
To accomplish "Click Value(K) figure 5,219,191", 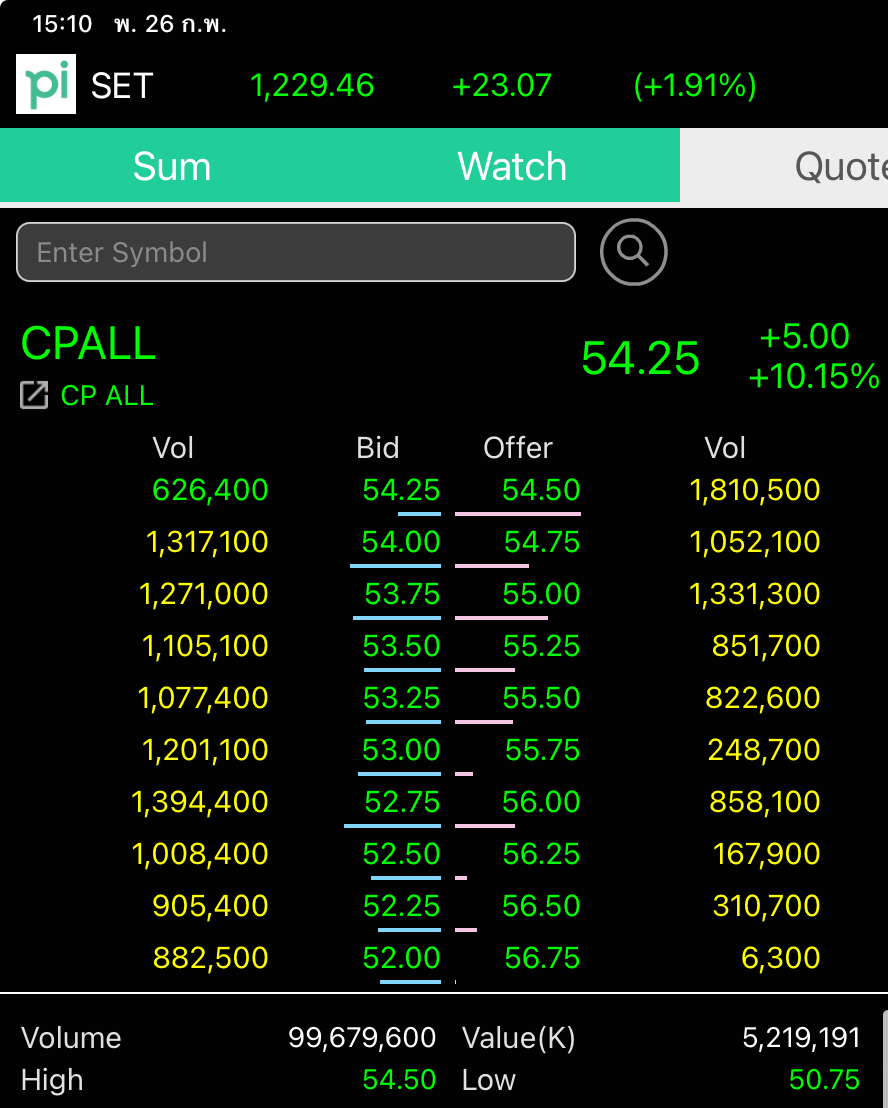I will [x=801, y=1038].
